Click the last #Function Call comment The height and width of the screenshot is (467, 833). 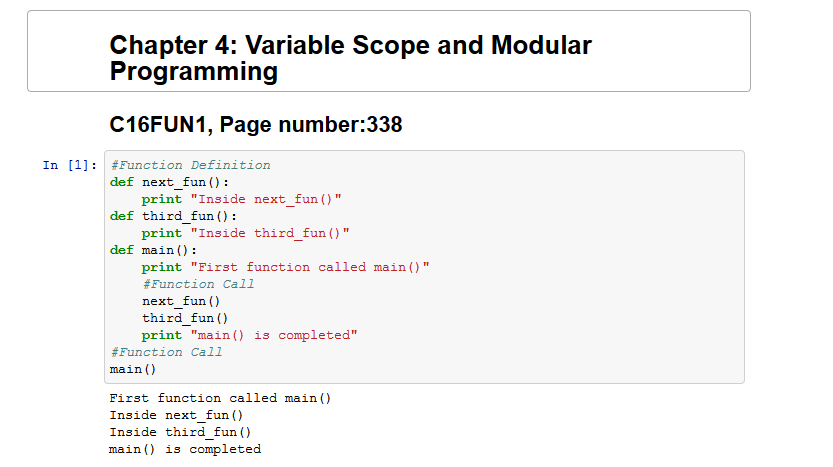[x=166, y=352]
